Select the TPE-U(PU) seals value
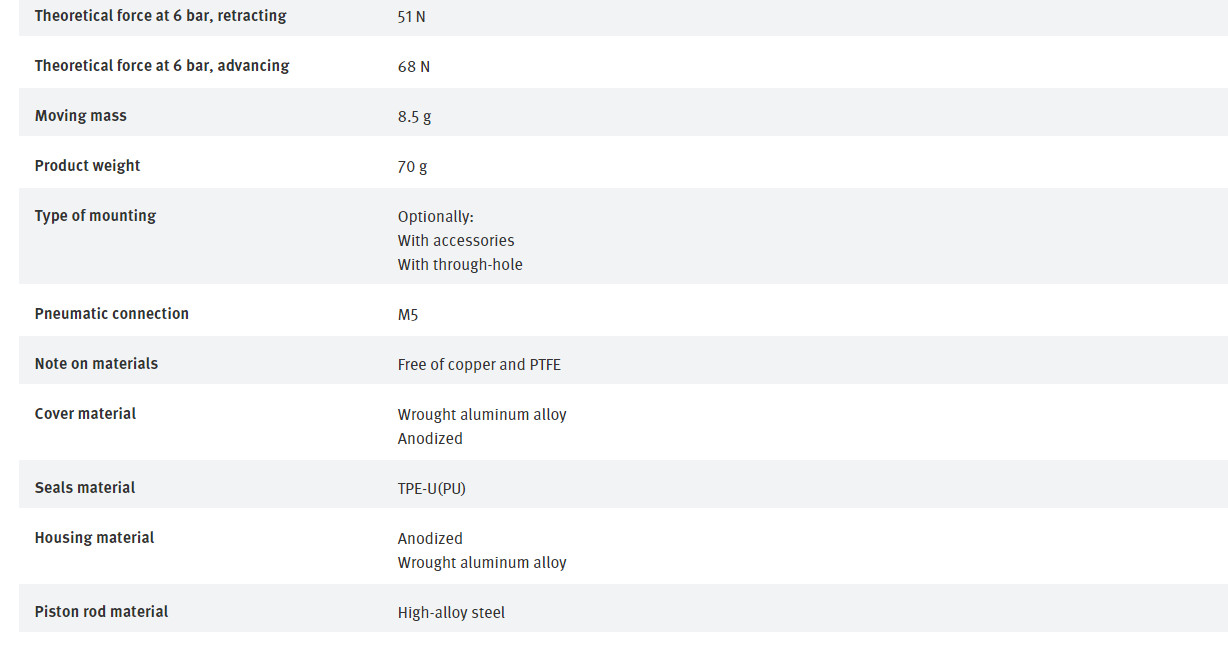Image resolution: width=1228 pixels, height=646 pixels. pyautogui.click(x=431, y=489)
